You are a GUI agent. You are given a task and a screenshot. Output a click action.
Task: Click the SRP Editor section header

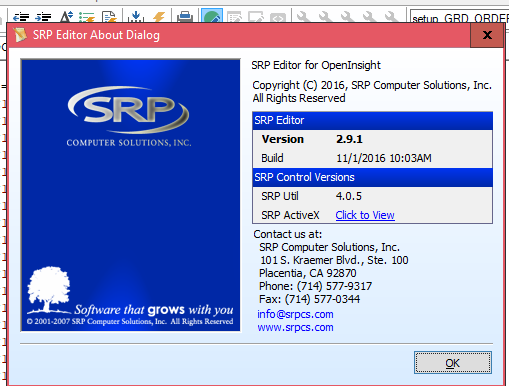(x=372, y=120)
